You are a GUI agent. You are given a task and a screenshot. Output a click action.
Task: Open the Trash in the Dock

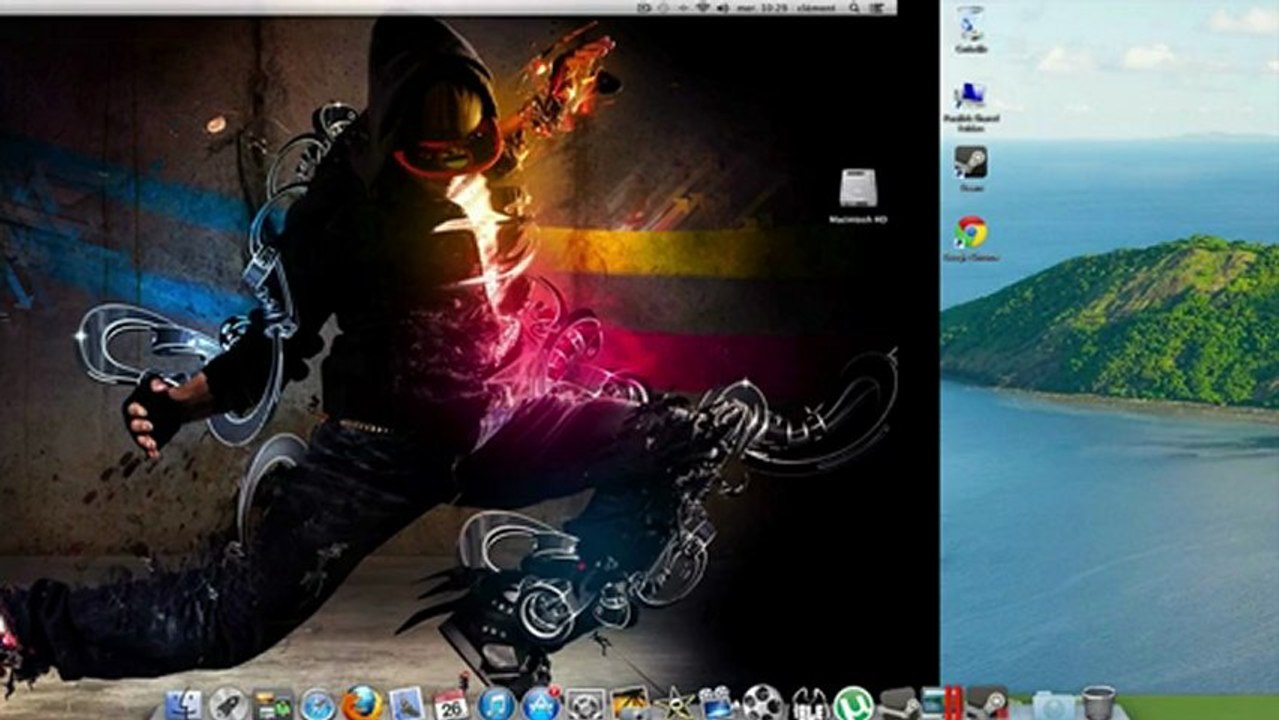[1098, 703]
